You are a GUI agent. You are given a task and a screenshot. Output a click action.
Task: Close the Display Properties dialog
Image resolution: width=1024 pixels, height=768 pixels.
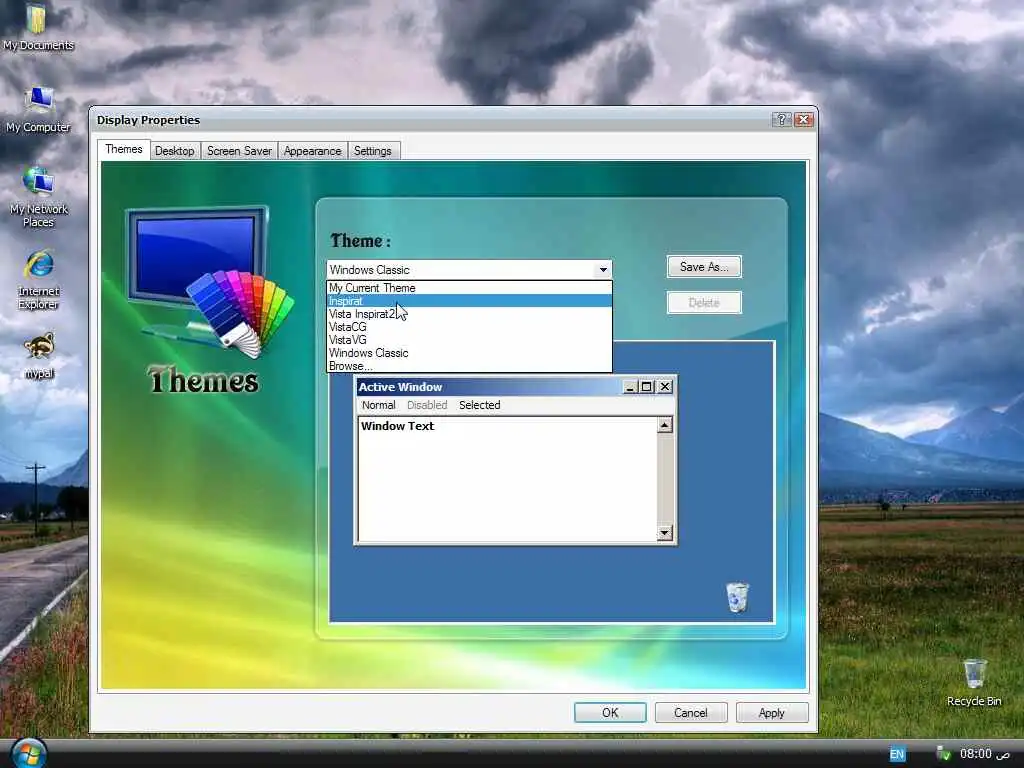pos(803,120)
